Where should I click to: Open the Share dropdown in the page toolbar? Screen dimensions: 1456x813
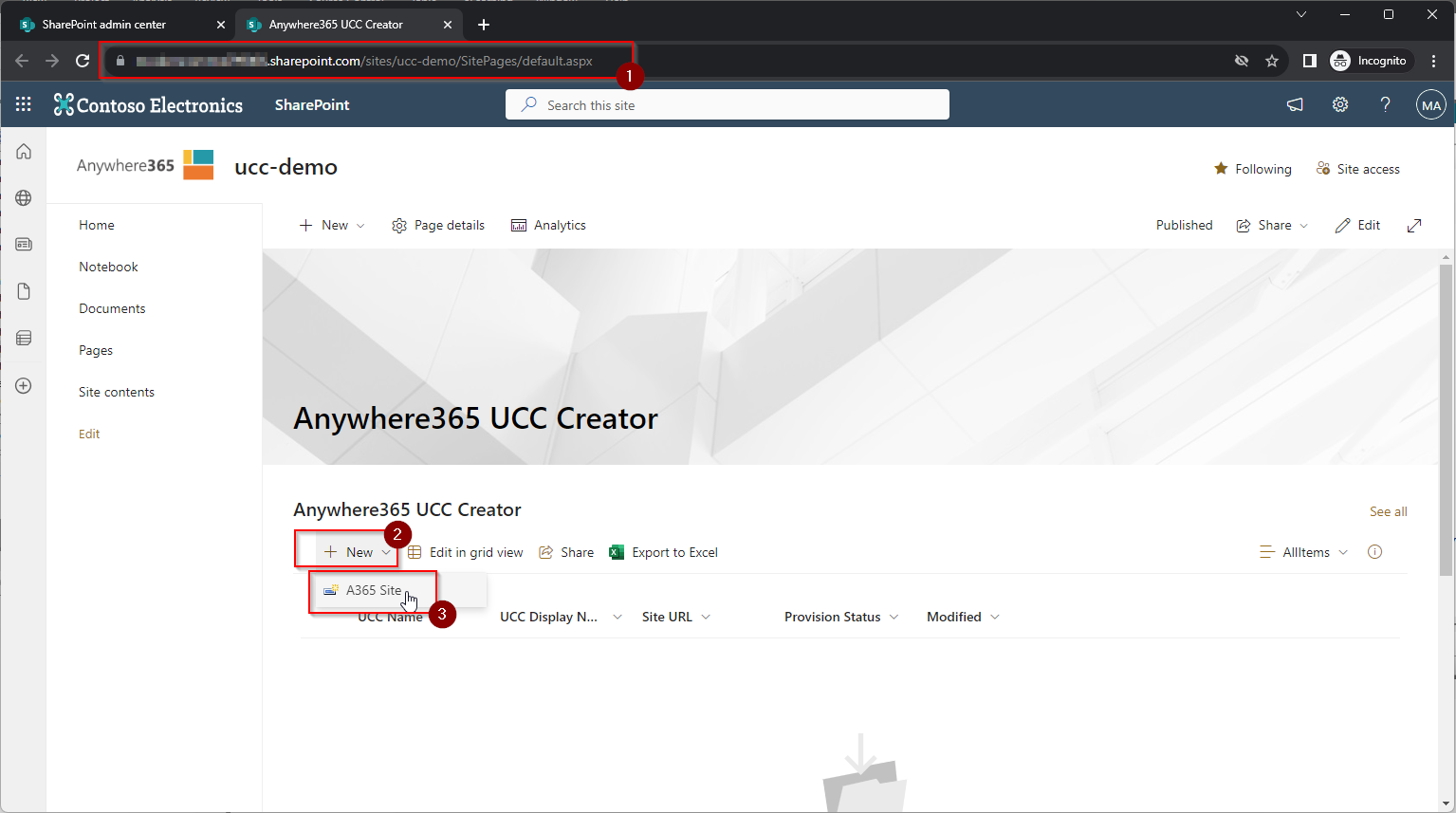point(1272,226)
